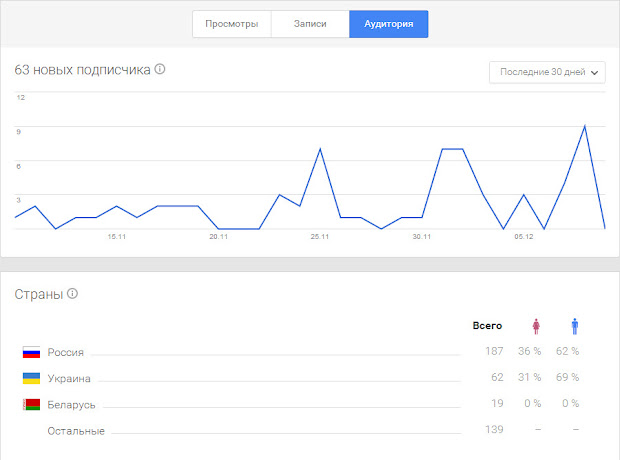Screen dimensions: 620x460
Task: Click the 36 % female share for Россия
Action: coord(529,351)
